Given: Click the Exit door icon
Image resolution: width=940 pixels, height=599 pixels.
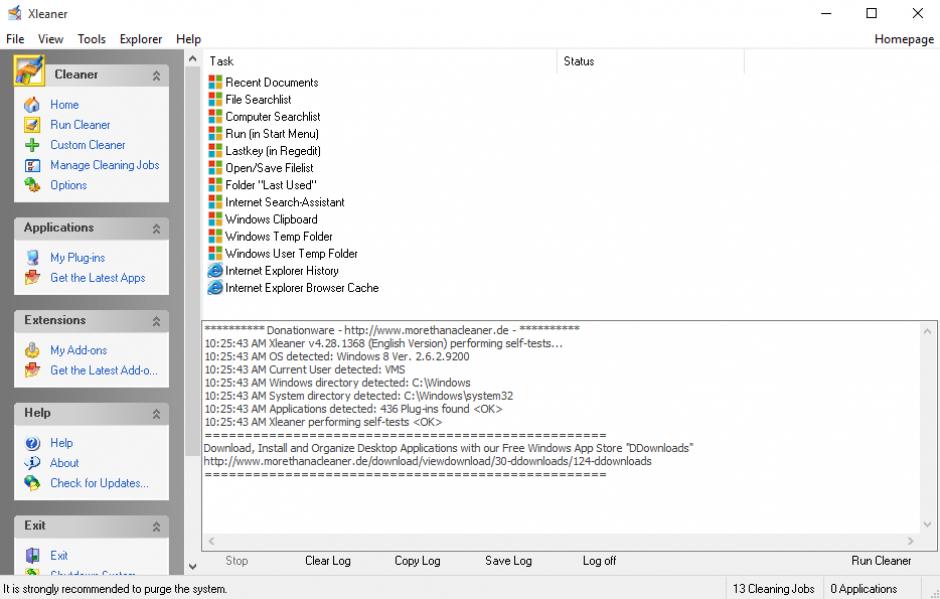Looking at the screenshot, I should coord(32,555).
